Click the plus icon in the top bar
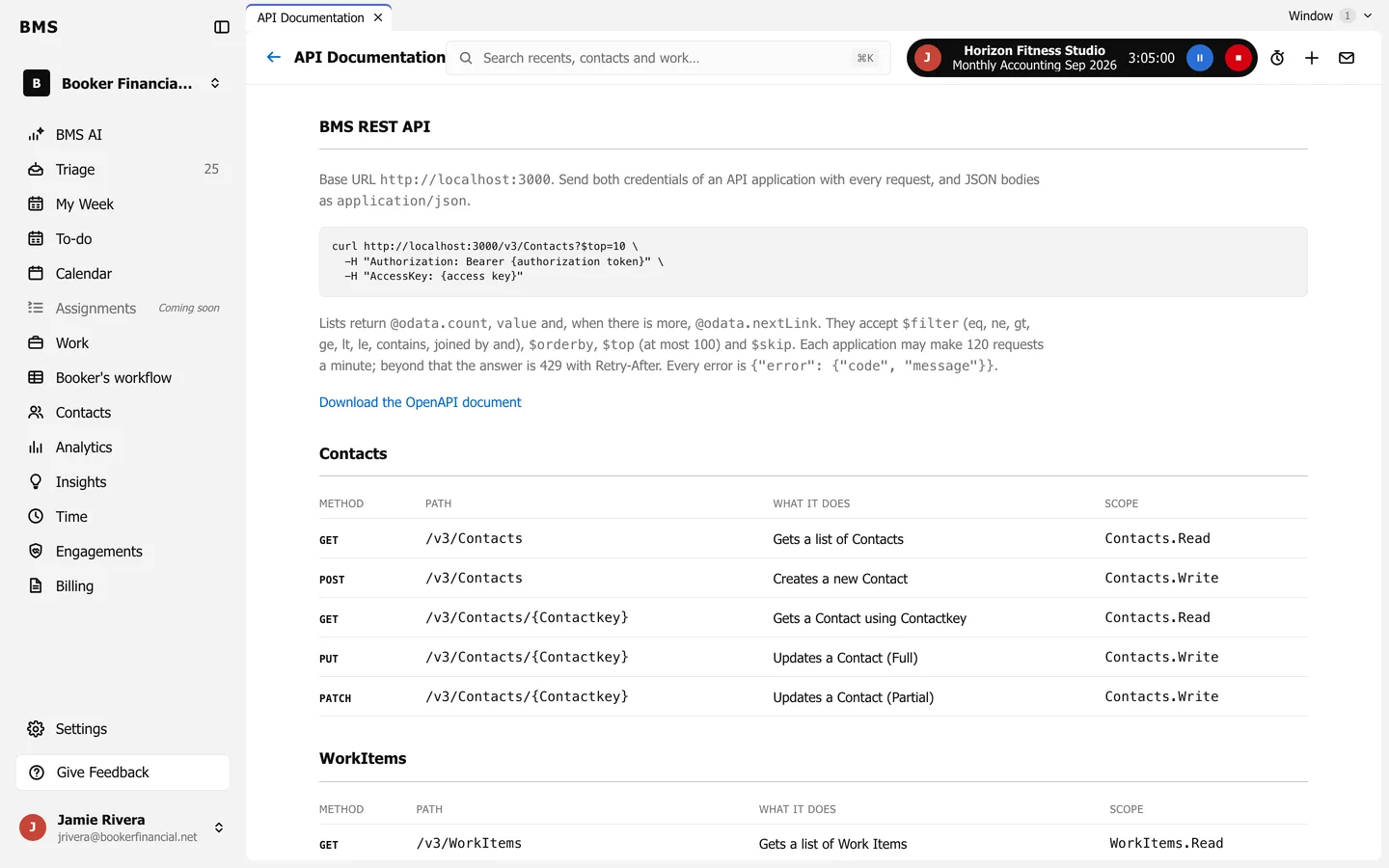The height and width of the screenshot is (868, 1389). click(1312, 58)
